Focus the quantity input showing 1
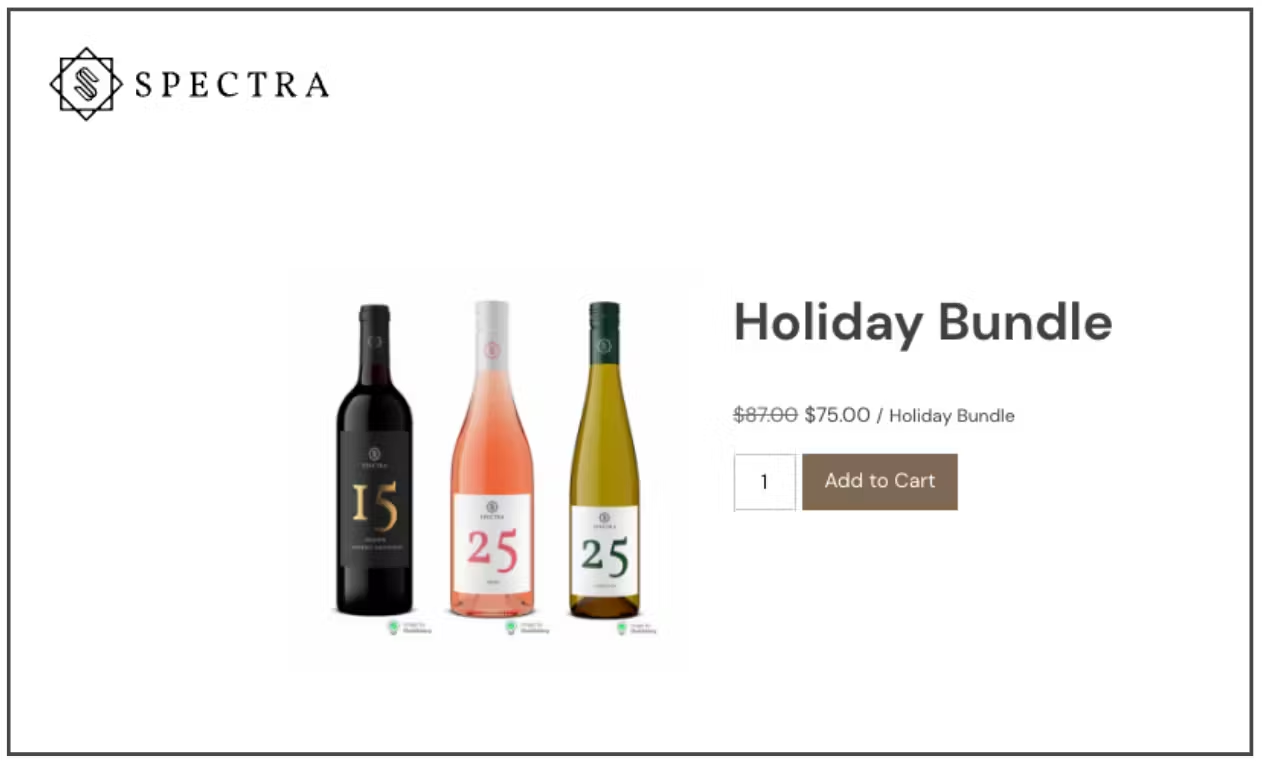Image resolution: width=1262 pixels, height=763 pixels. (x=765, y=482)
